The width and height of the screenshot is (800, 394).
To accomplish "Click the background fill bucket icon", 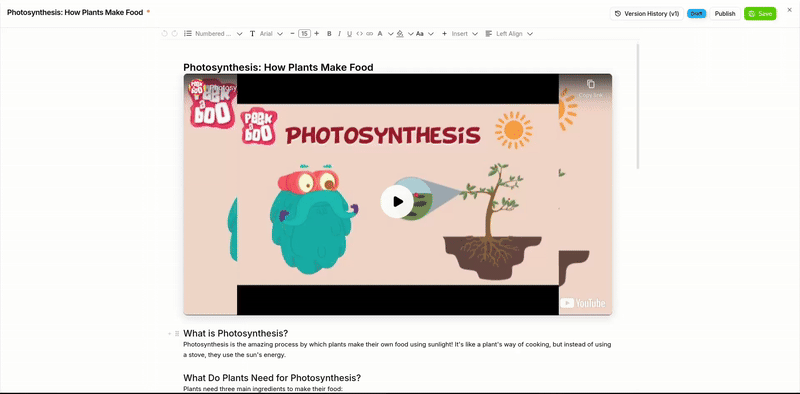I will [400, 34].
